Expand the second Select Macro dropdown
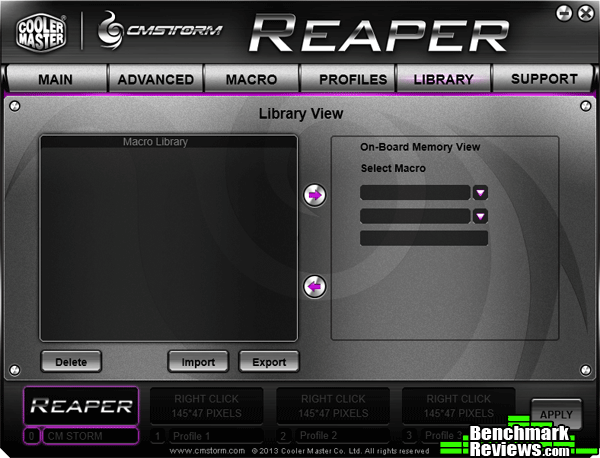This screenshot has height=458, width=600. [x=480, y=216]
